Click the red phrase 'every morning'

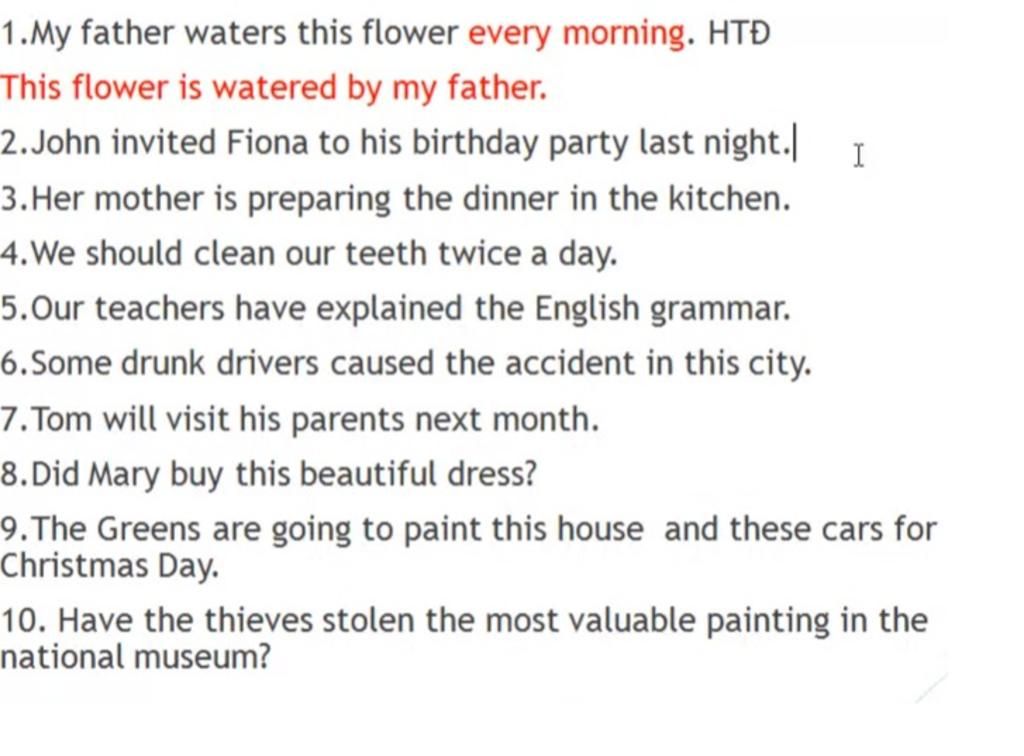click(x=576, y=33)
